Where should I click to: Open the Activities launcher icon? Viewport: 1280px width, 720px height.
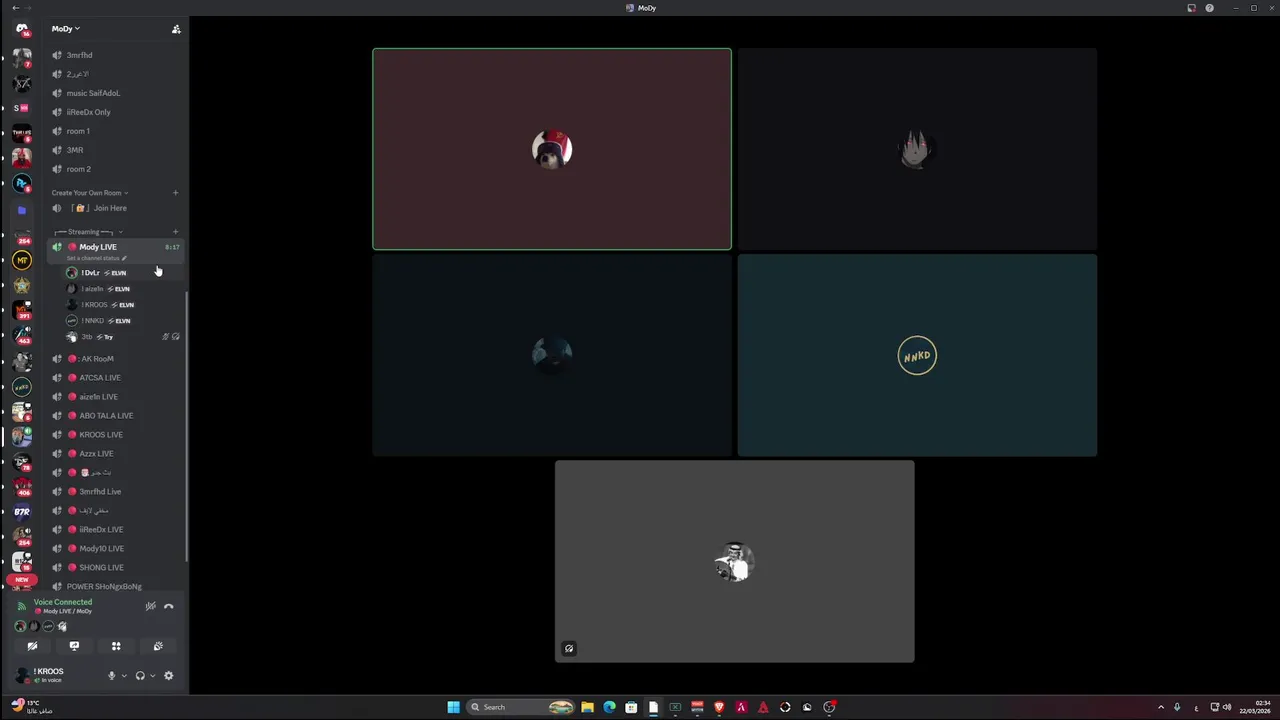click(116, 646)
